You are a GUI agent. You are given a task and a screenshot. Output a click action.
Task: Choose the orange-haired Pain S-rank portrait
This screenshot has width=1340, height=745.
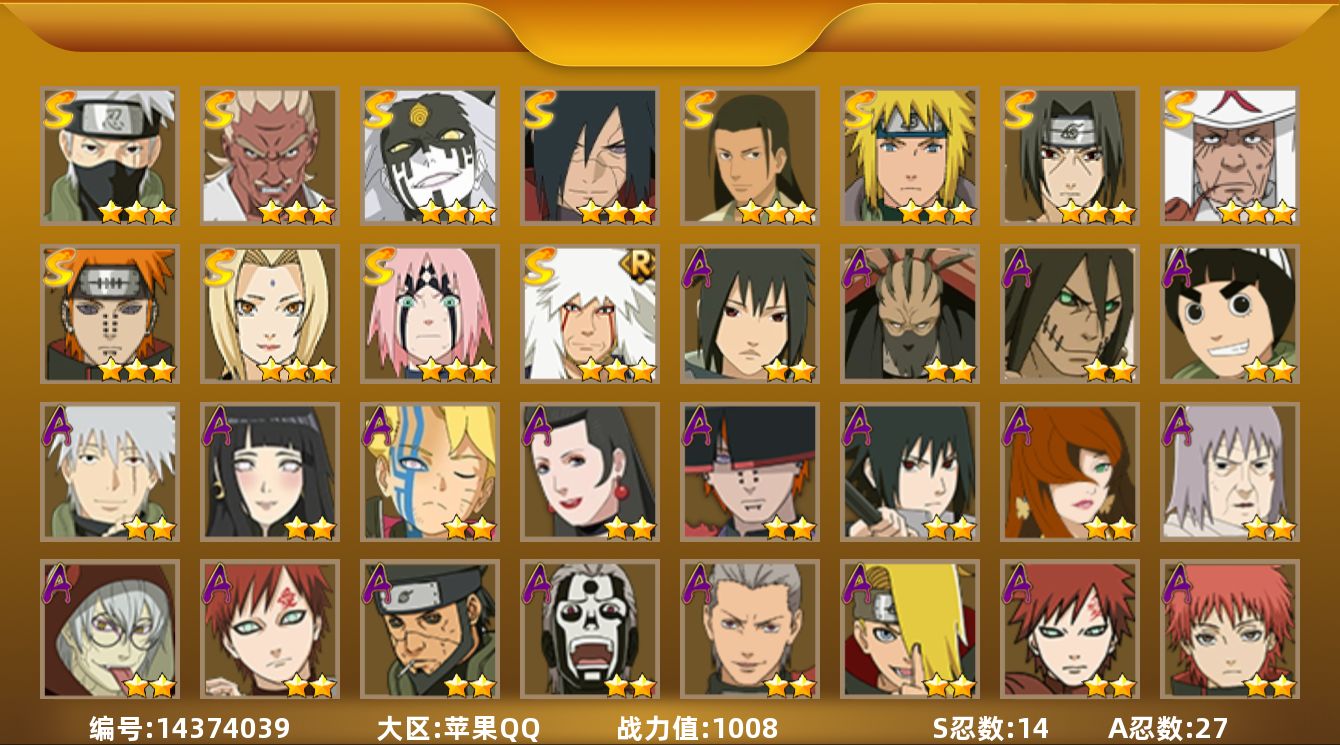click(109, 314)
